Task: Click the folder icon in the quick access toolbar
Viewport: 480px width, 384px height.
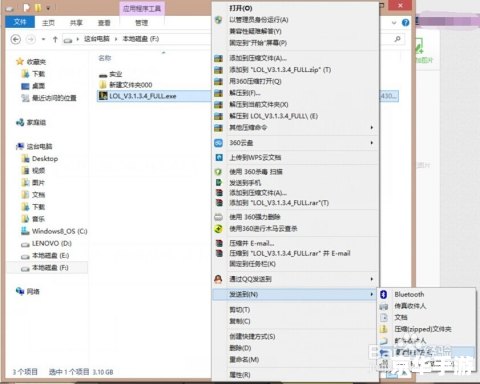Action: [38, 7]
